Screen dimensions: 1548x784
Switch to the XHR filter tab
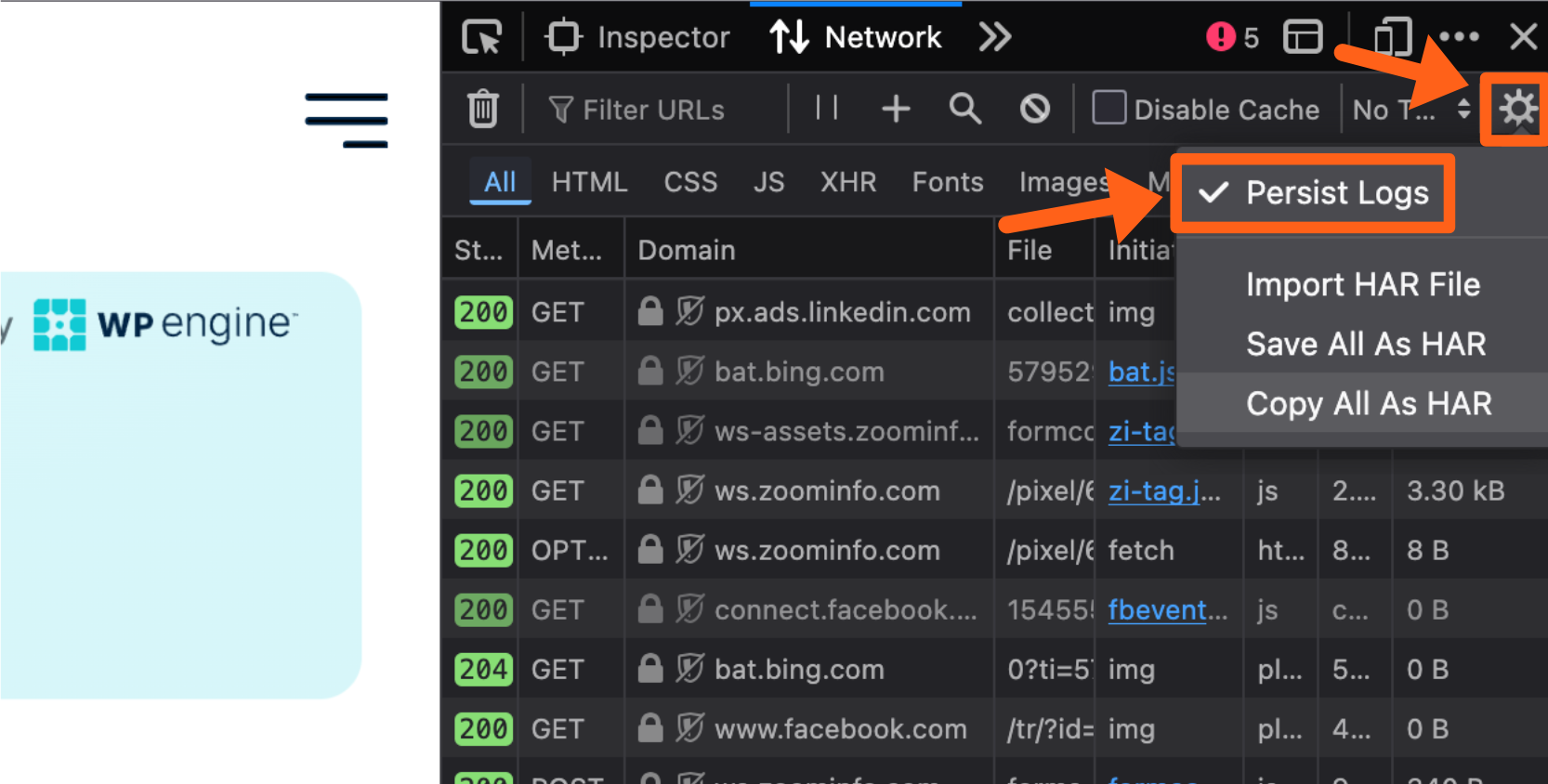(x=847, y=182)
